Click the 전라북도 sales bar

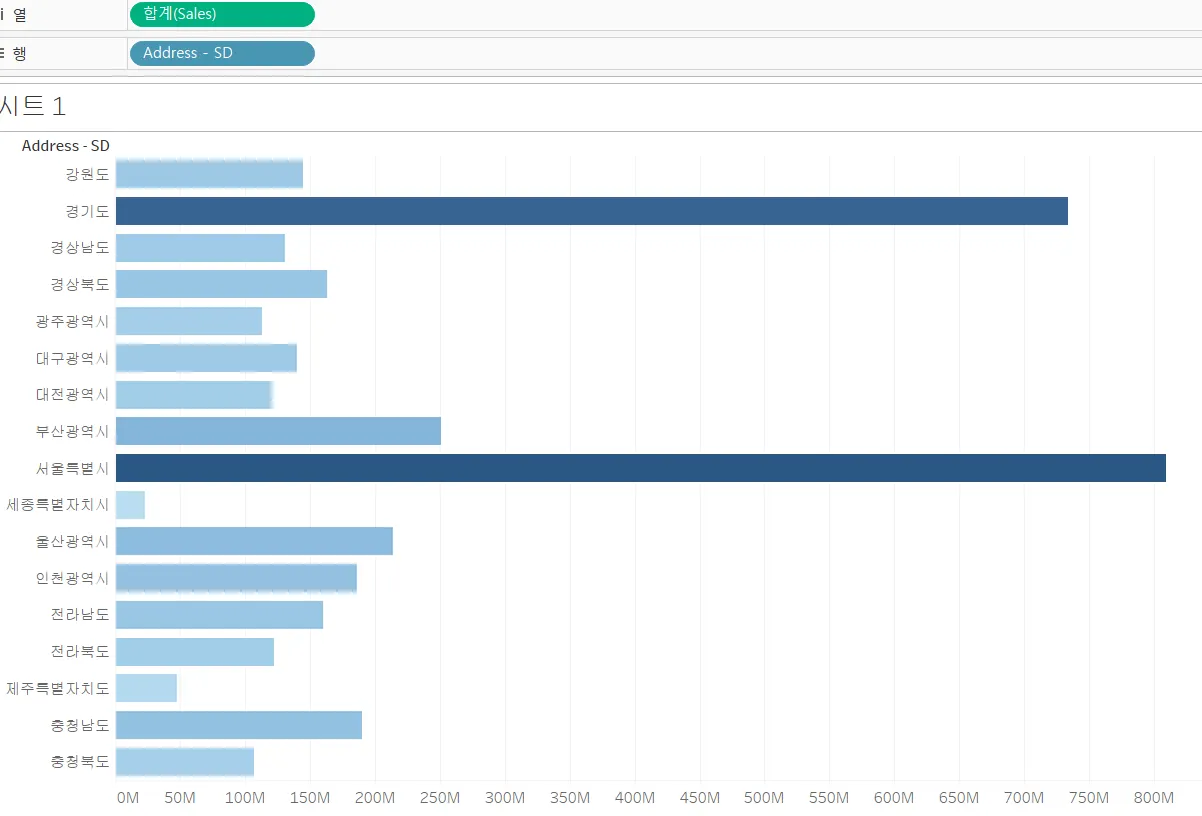coord(195,651)
